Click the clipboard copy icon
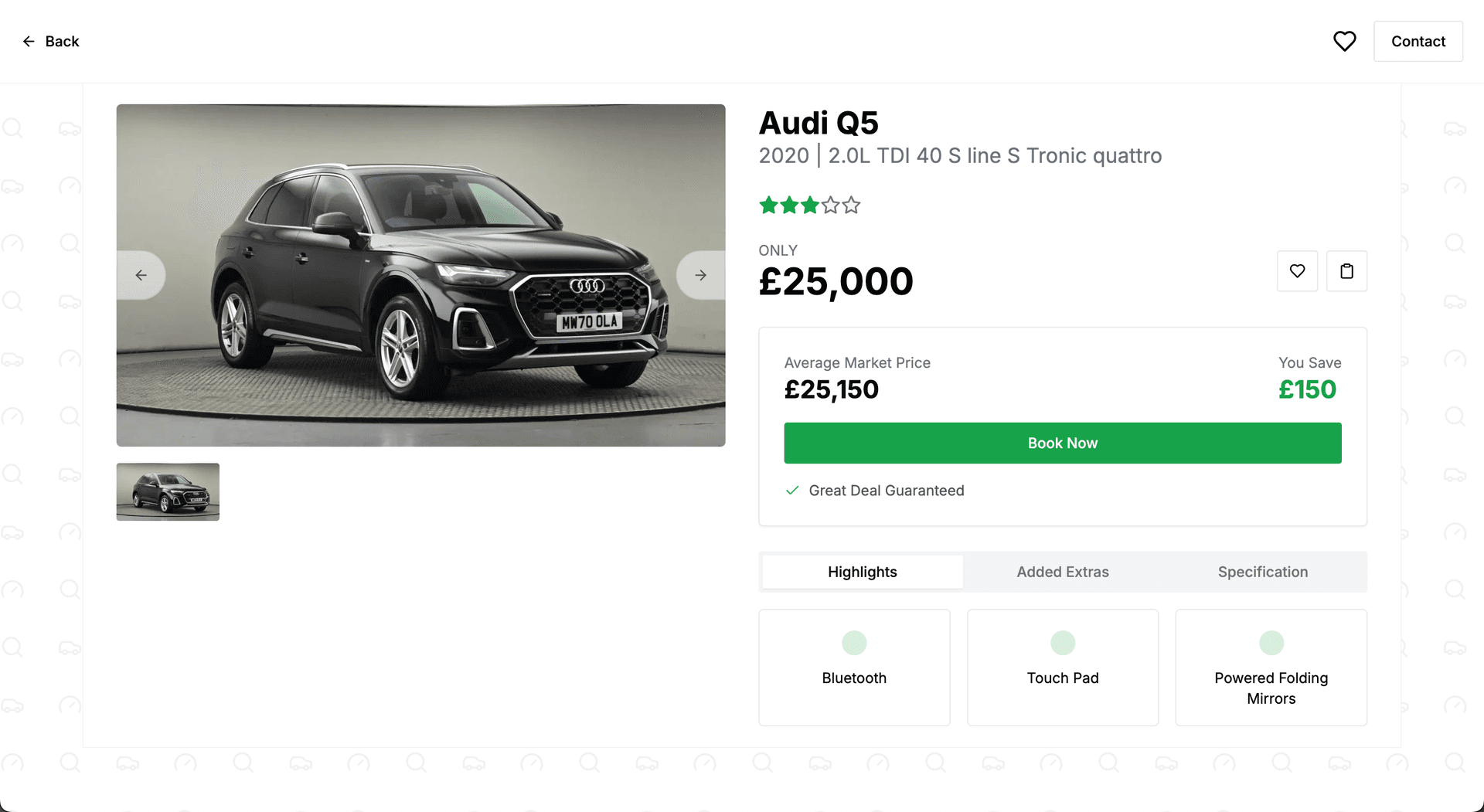Viewport: 1484px width, 812px height. coord(1346,271)
